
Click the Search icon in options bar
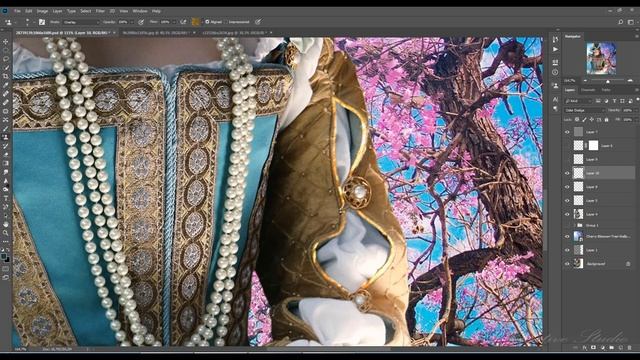pos(620,22)
